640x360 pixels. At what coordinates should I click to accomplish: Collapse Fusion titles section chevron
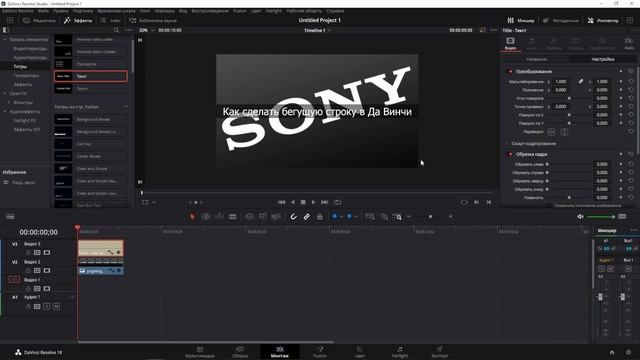pyautogui.click(x=126, y=107)
